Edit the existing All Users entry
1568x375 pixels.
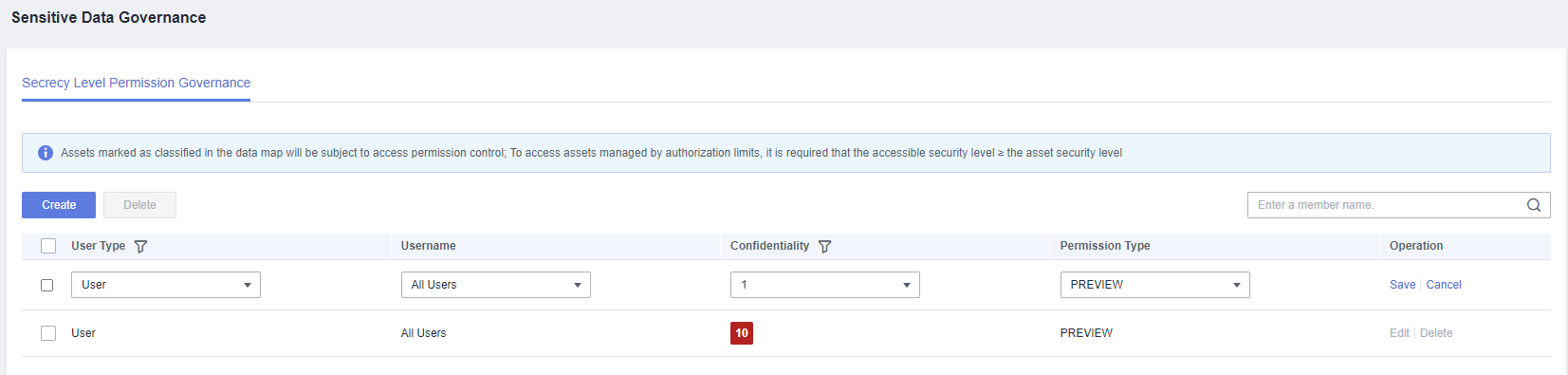click(1399, 333)
